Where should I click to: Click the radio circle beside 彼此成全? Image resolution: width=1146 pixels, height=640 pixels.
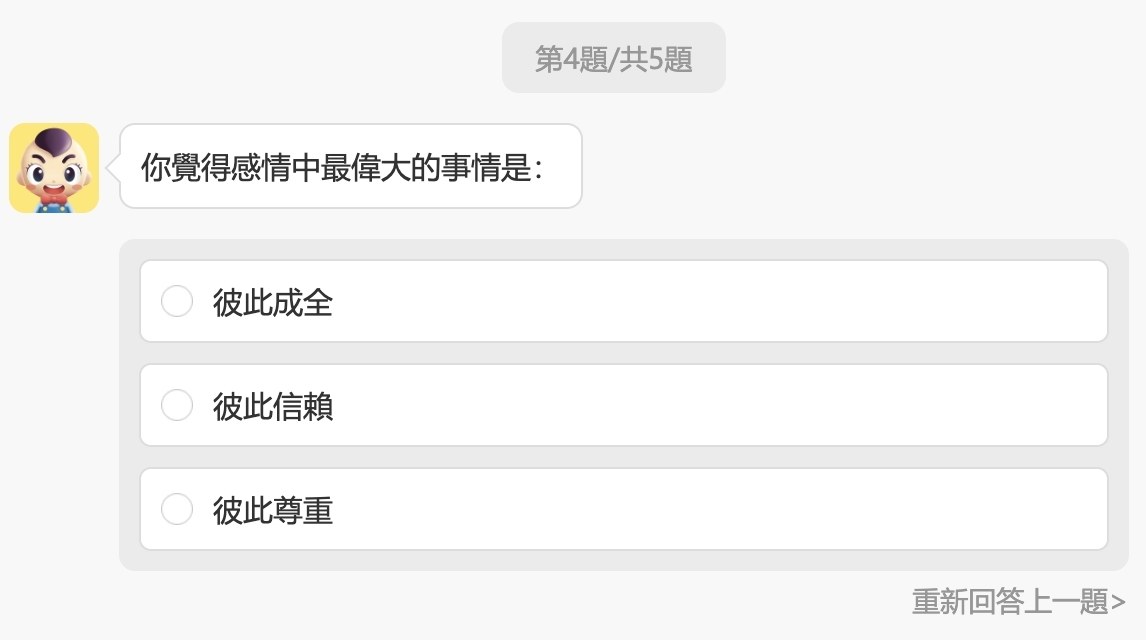point(177,299)
